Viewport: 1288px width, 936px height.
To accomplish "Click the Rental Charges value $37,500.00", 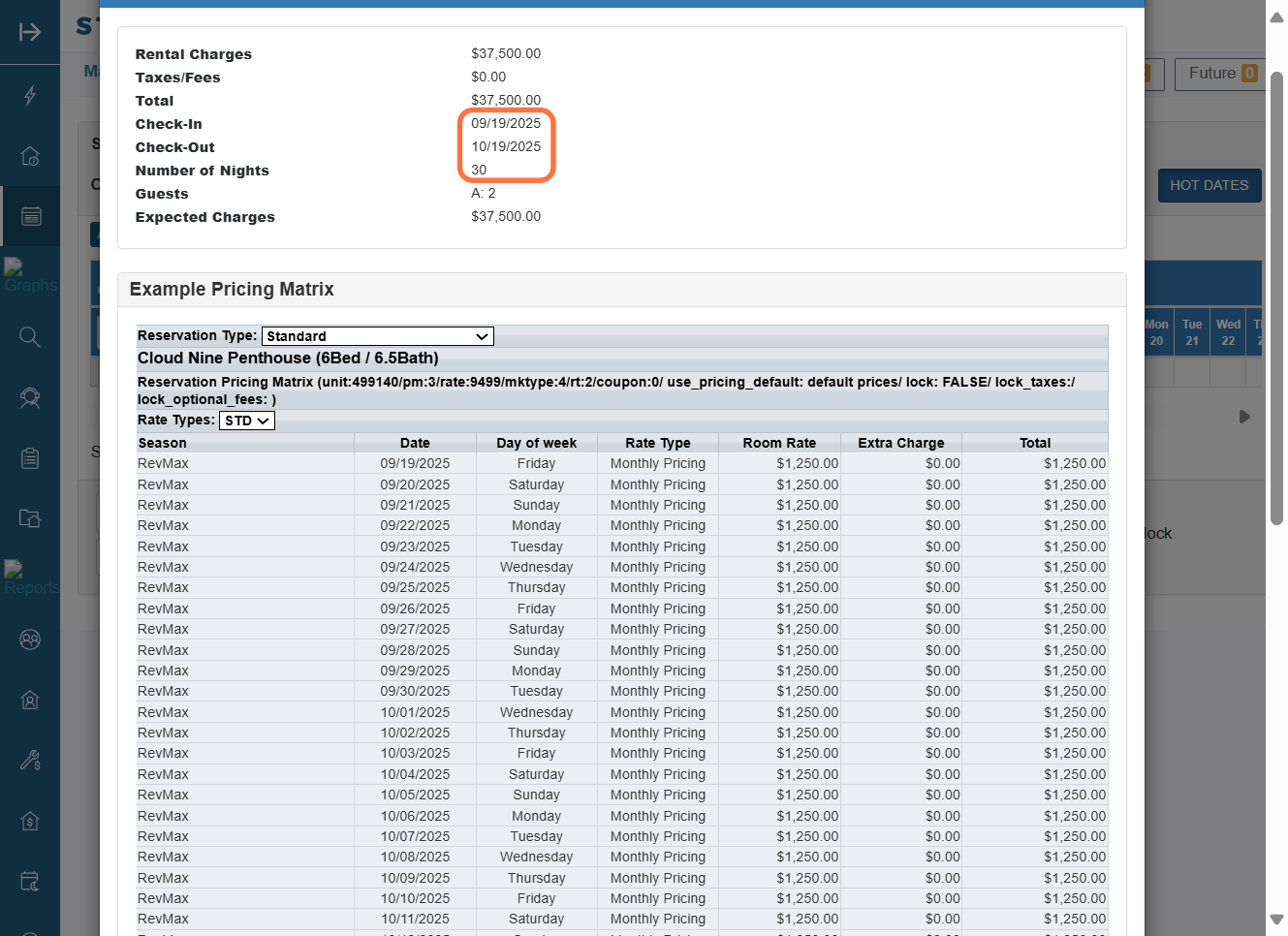I will [506, 53].
